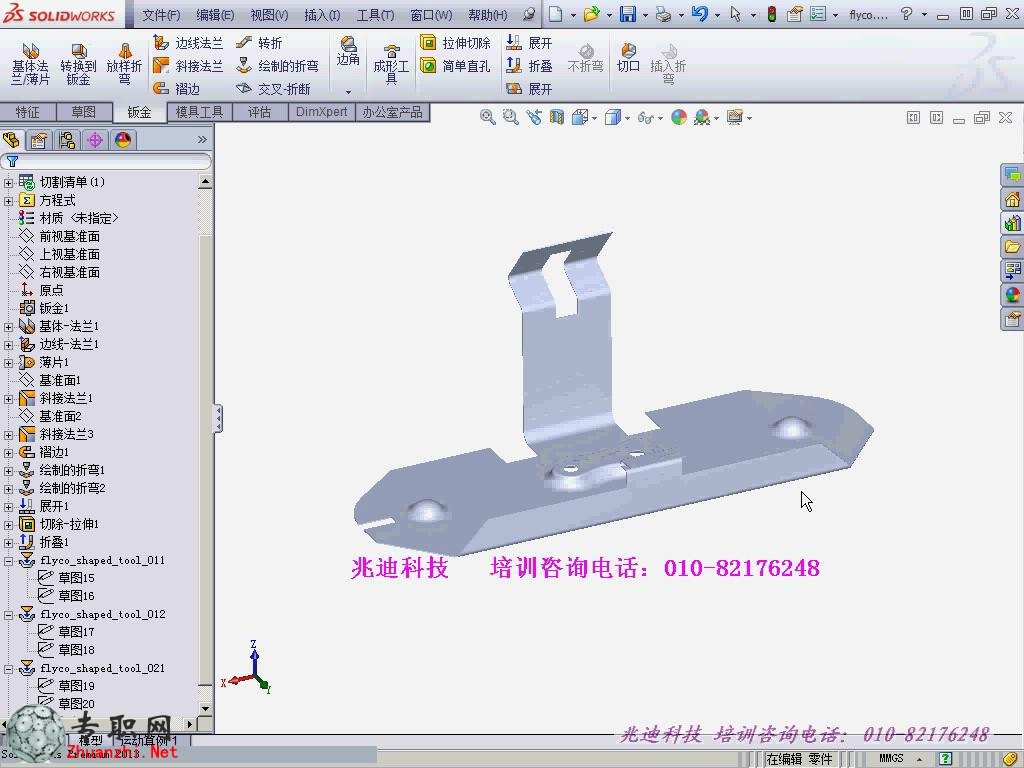This screenshot has height=768, width=1024.
Task: Click the Save toolbar icon
Action: (628, 14)
